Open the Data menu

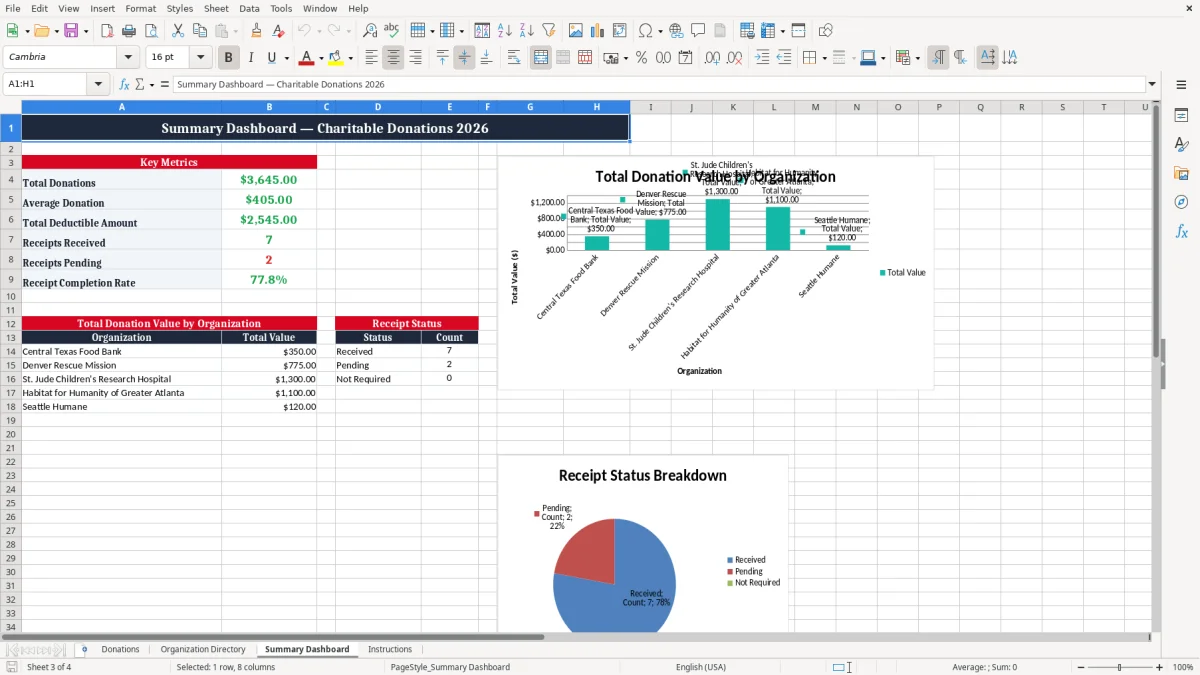[249, 9]
